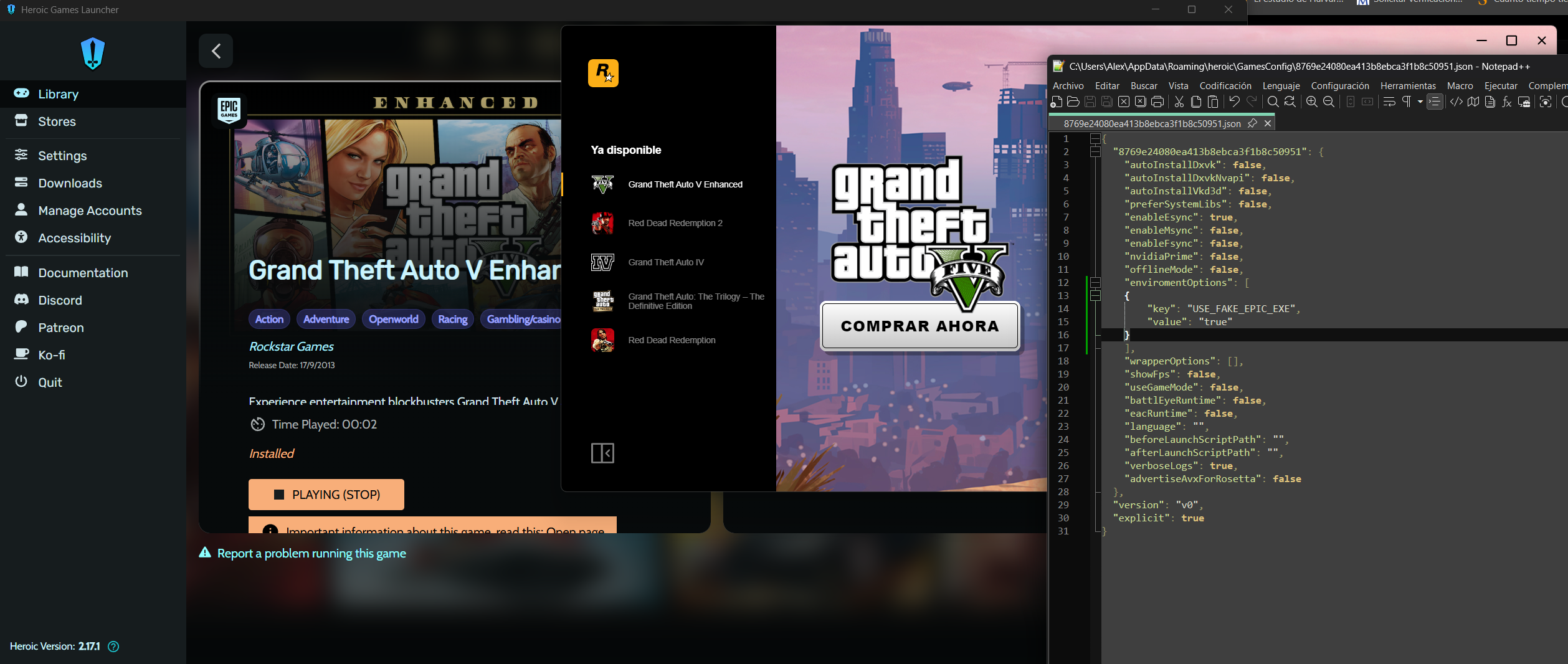Open the Editar menu in Notepad++

pos(1107,86)
